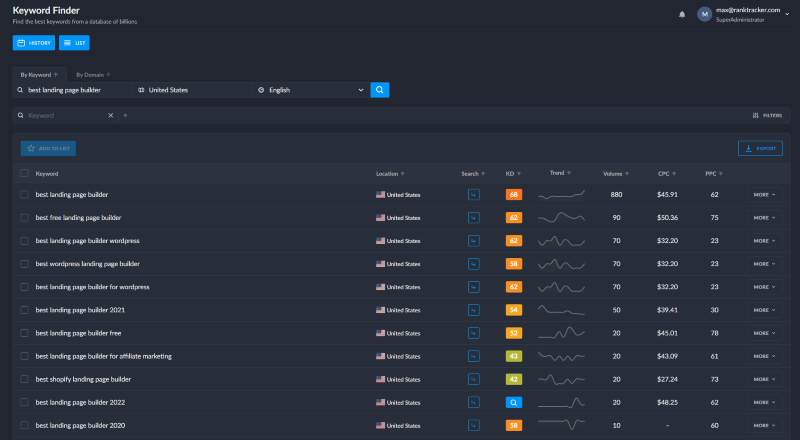
Task: Sort table by Volume column
Action: click(x=616, y=174)
